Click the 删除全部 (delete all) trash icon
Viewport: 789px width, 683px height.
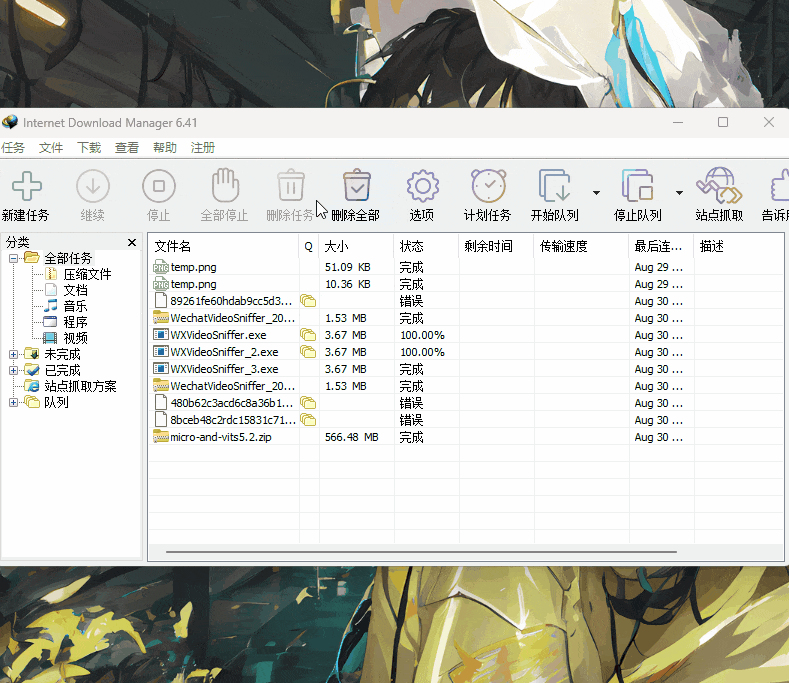[356, 187]
